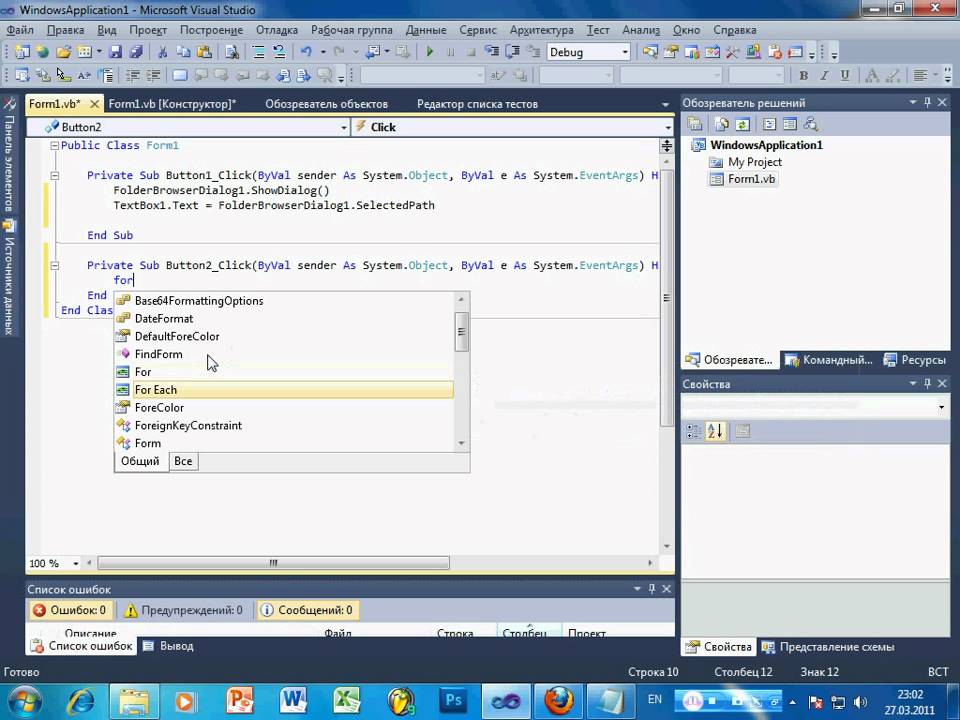This screenshot has width=960, height=720.
Task: Select FindForm in IntelliSense list
Action: click(x=285, y=354)
